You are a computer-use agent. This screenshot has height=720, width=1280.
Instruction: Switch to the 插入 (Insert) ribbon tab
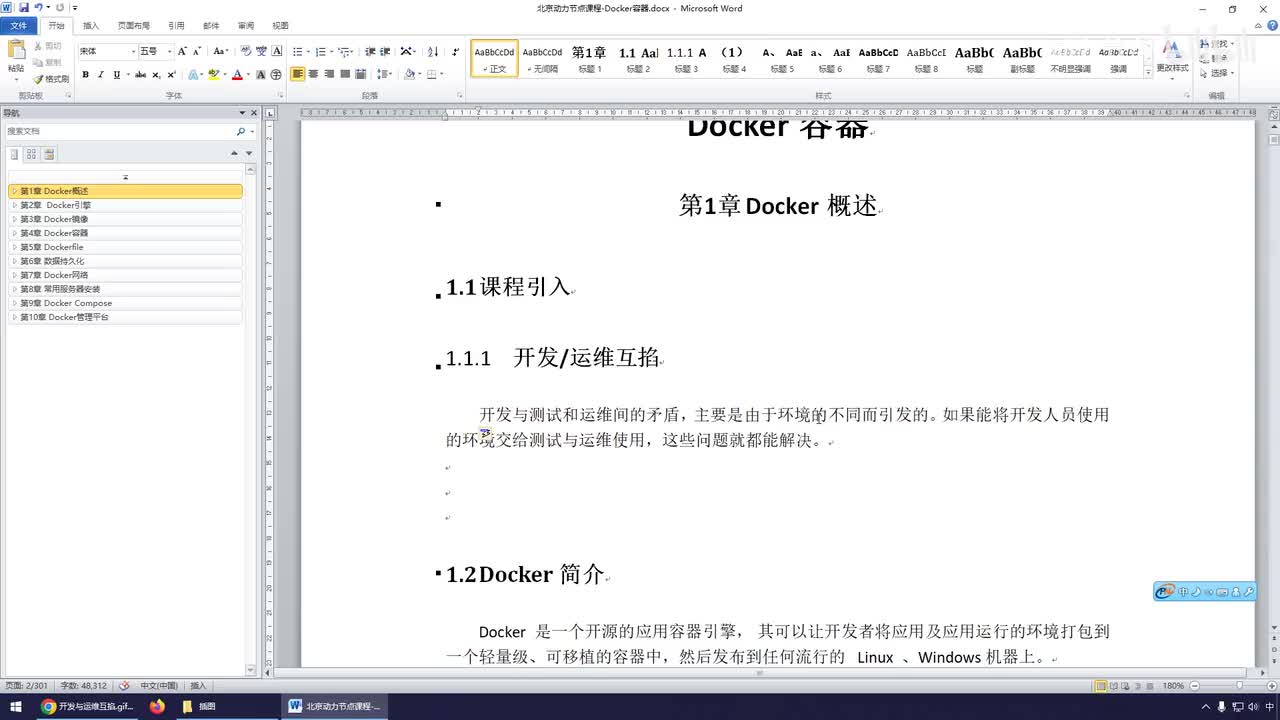[x=91, y=25]
